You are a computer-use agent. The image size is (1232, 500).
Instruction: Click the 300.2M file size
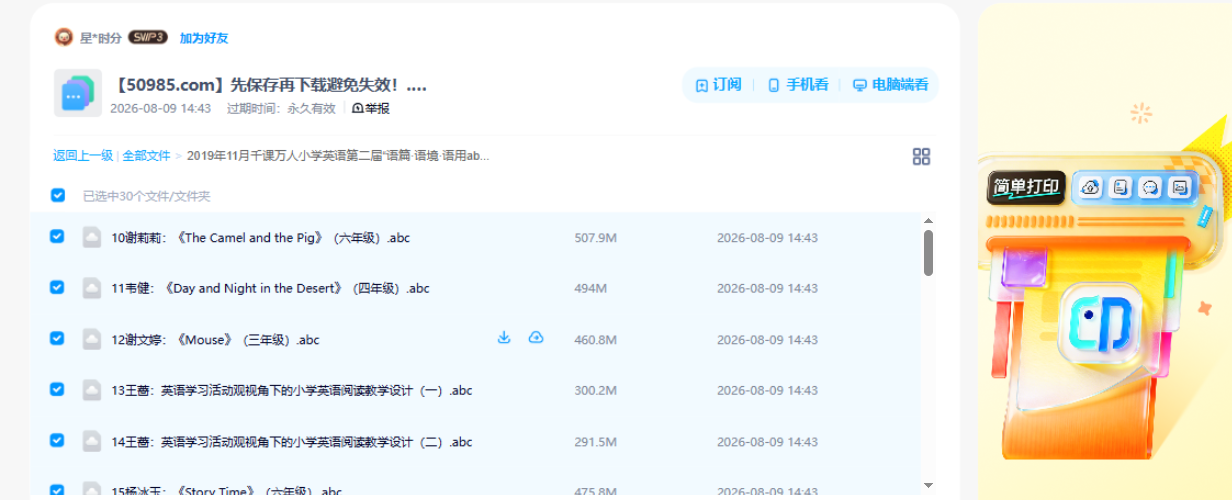596,391
